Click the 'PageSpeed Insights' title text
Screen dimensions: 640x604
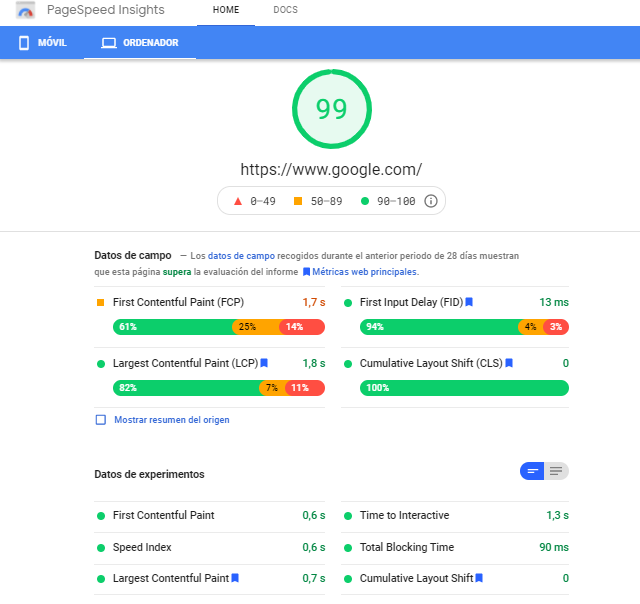(106, 10)
